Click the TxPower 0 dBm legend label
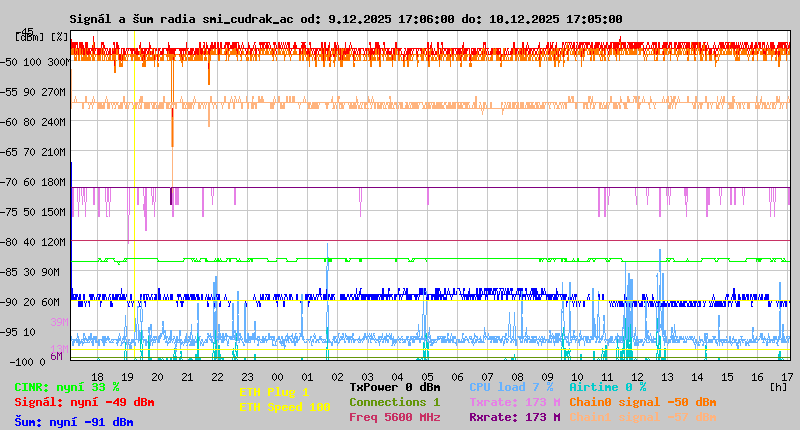Image resolution: width=800 pixels, height=430 pixels. (394, 387)
